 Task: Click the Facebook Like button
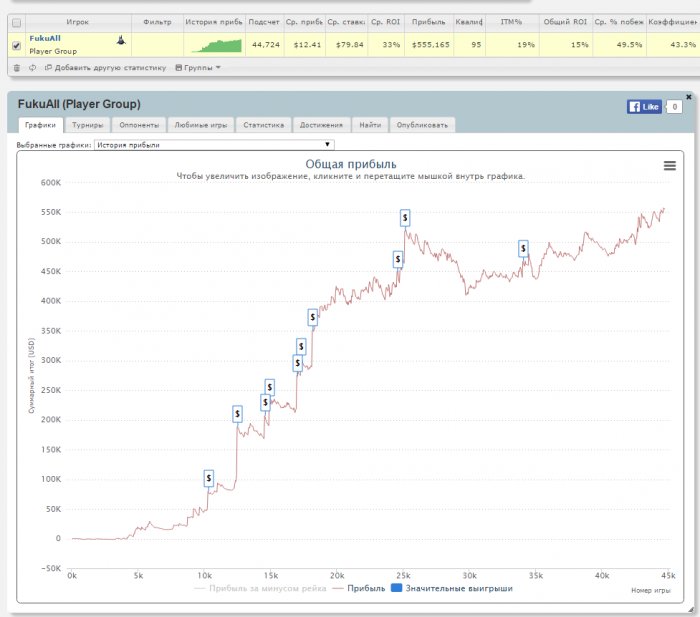(x=644, y=106)
